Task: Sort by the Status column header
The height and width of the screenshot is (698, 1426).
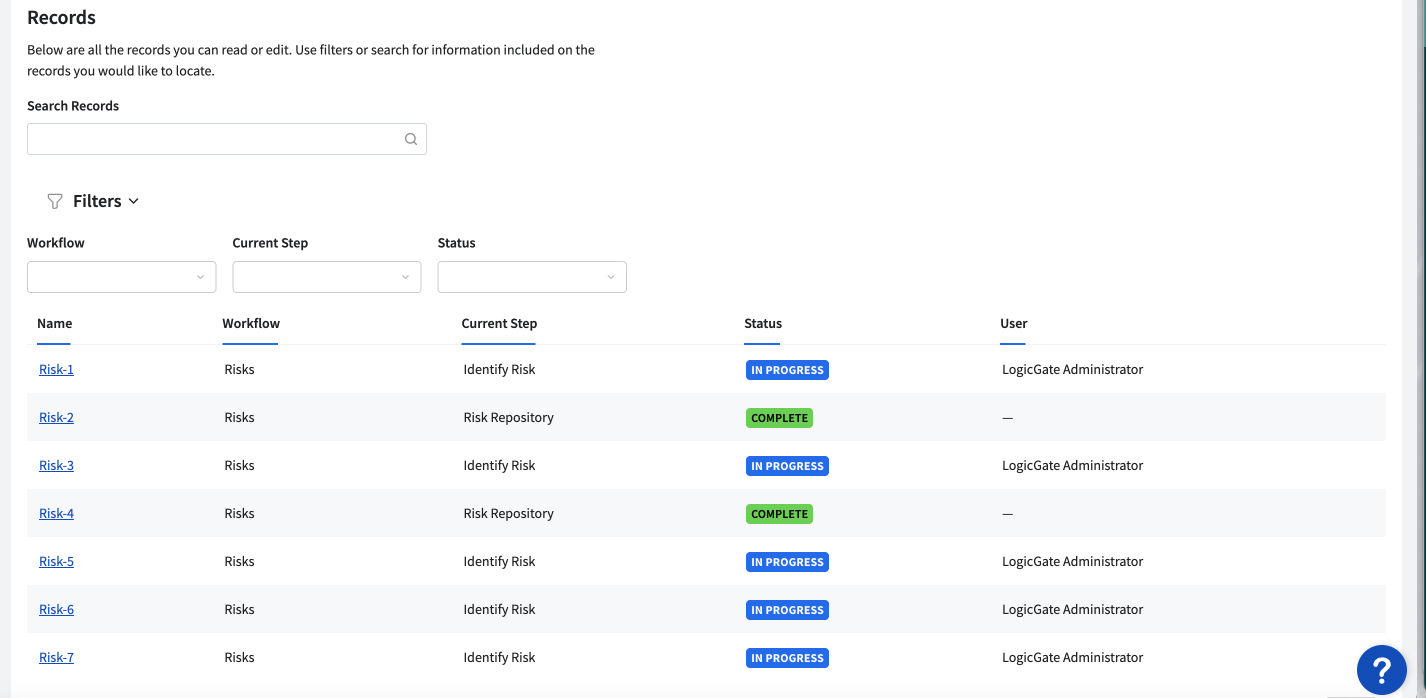Action: pyautogui.click(x=763, y=323)
